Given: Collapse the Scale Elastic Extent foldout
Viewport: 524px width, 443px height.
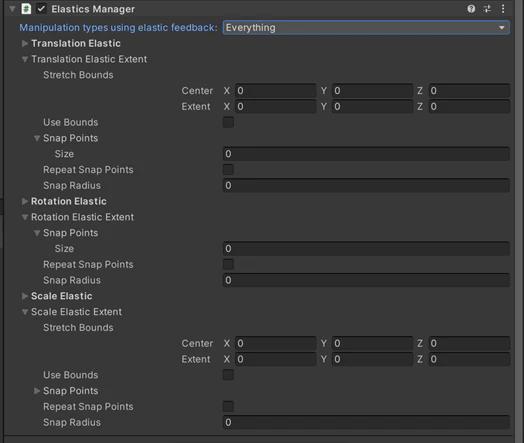Looking at the screenshot, I should coord(25,312).
